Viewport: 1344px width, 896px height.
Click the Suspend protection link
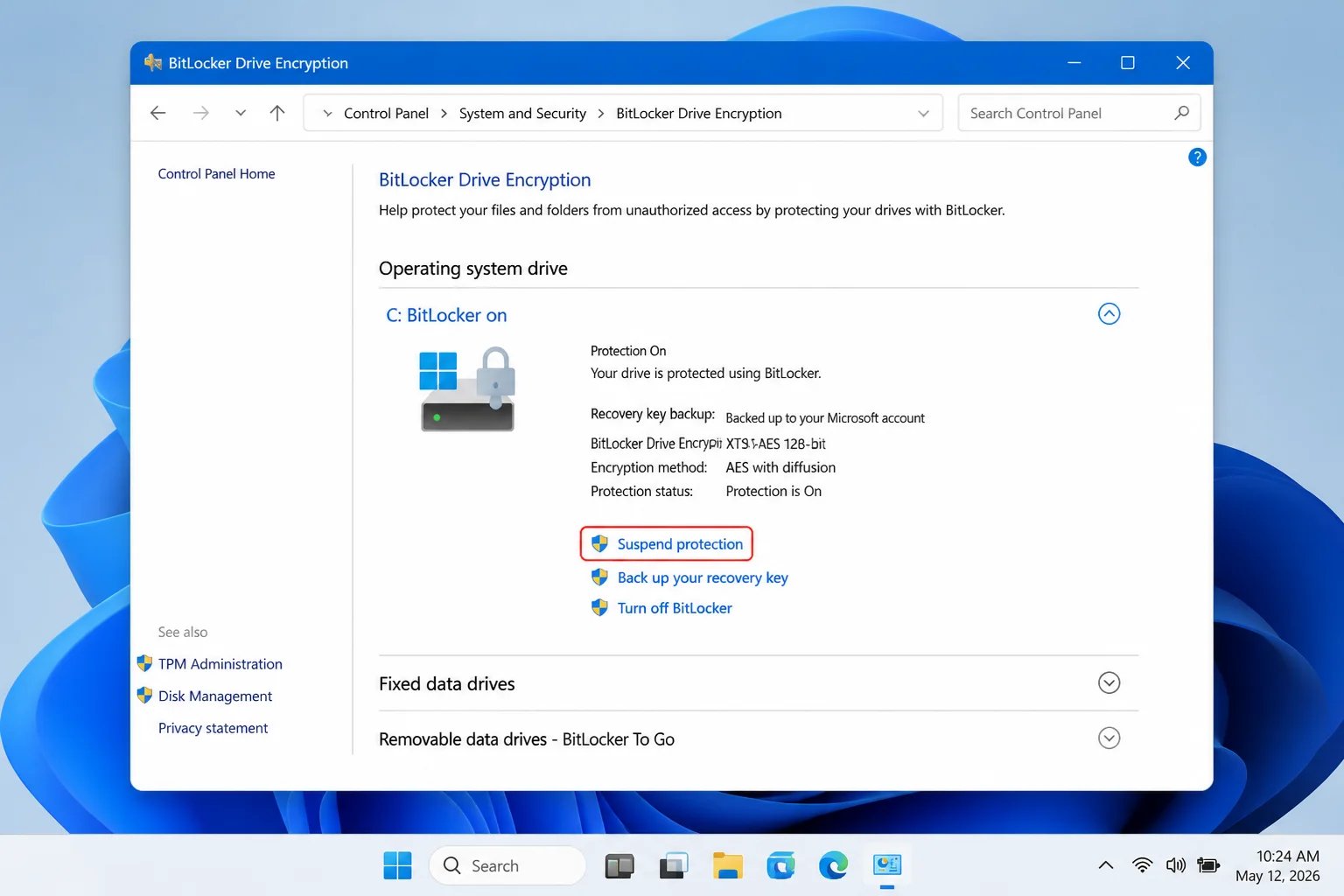680,544
